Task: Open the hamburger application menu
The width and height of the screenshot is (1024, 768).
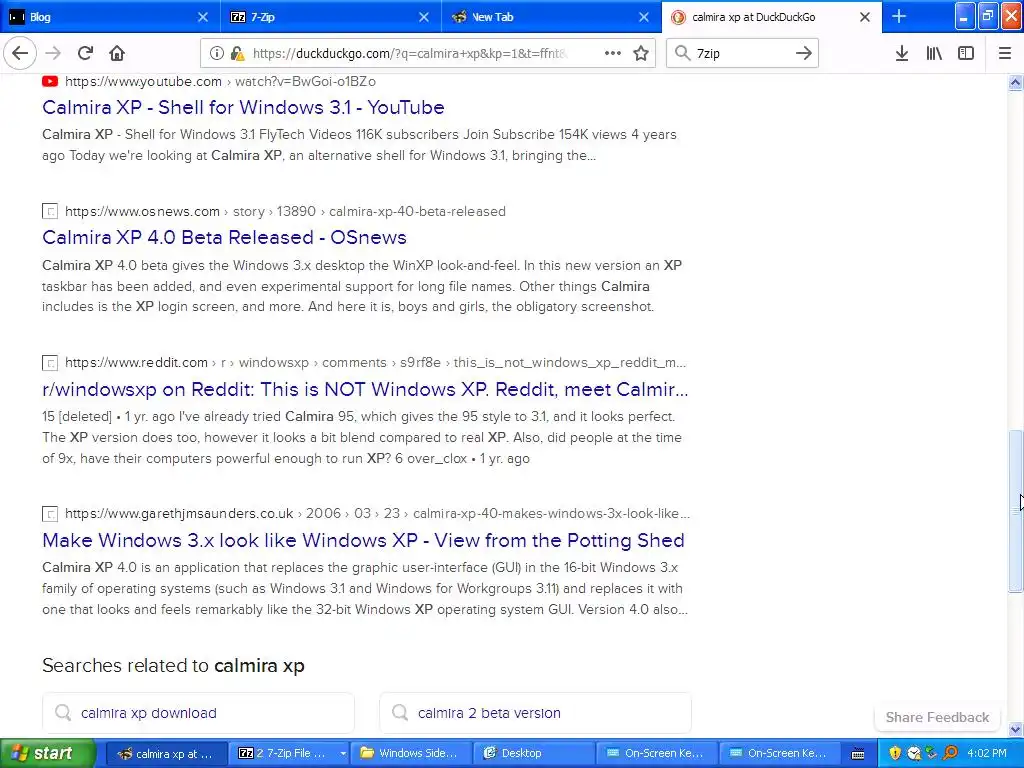Action: 1004,54
